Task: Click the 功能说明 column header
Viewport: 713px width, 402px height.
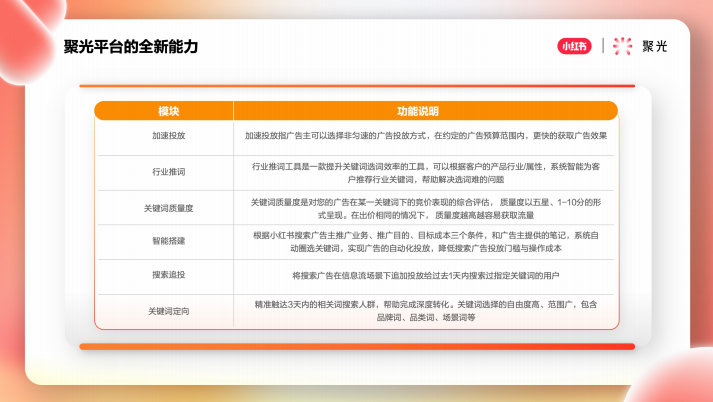Action: point(417,111)
